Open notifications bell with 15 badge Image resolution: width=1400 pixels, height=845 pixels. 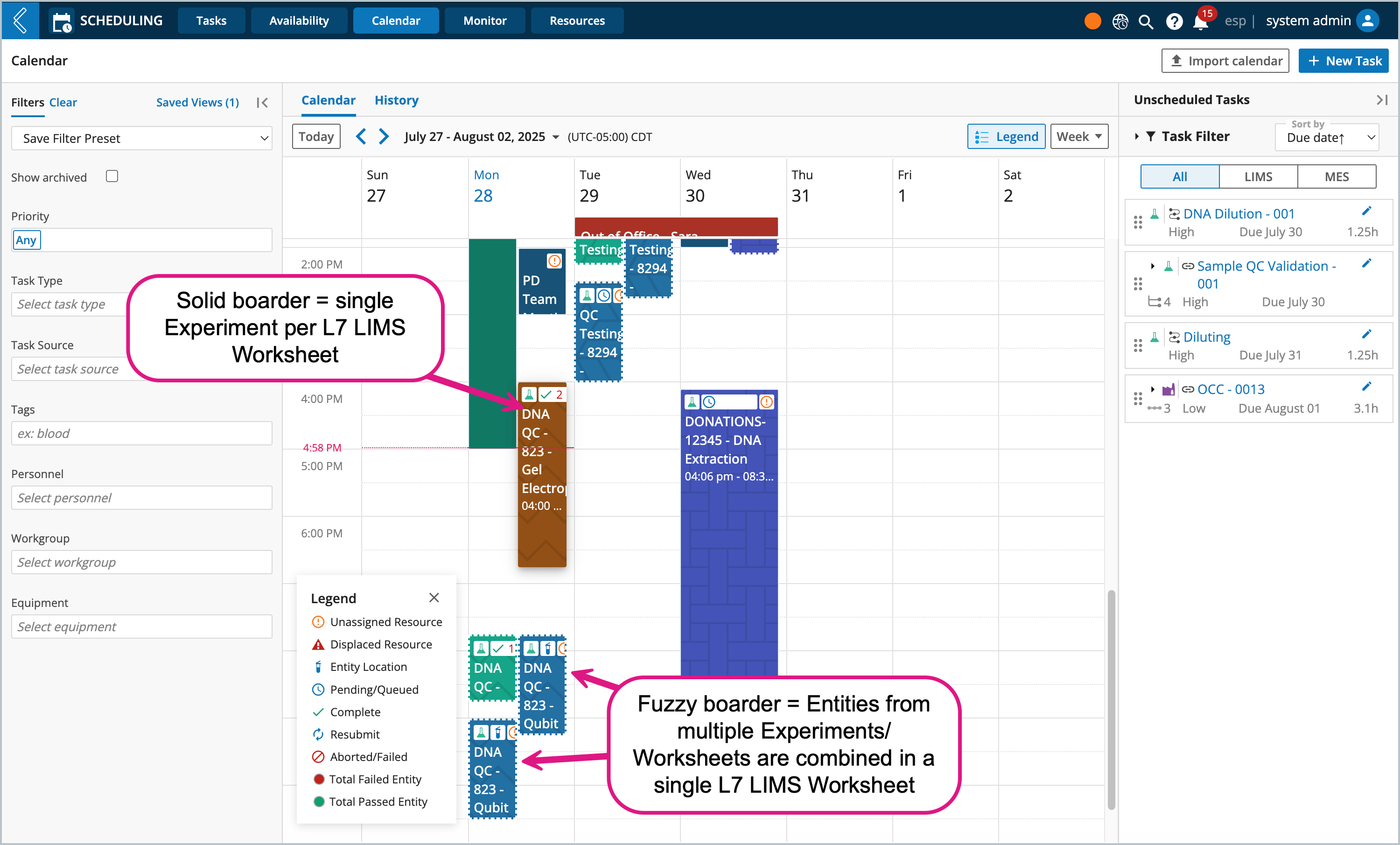tap(1201, 21)
